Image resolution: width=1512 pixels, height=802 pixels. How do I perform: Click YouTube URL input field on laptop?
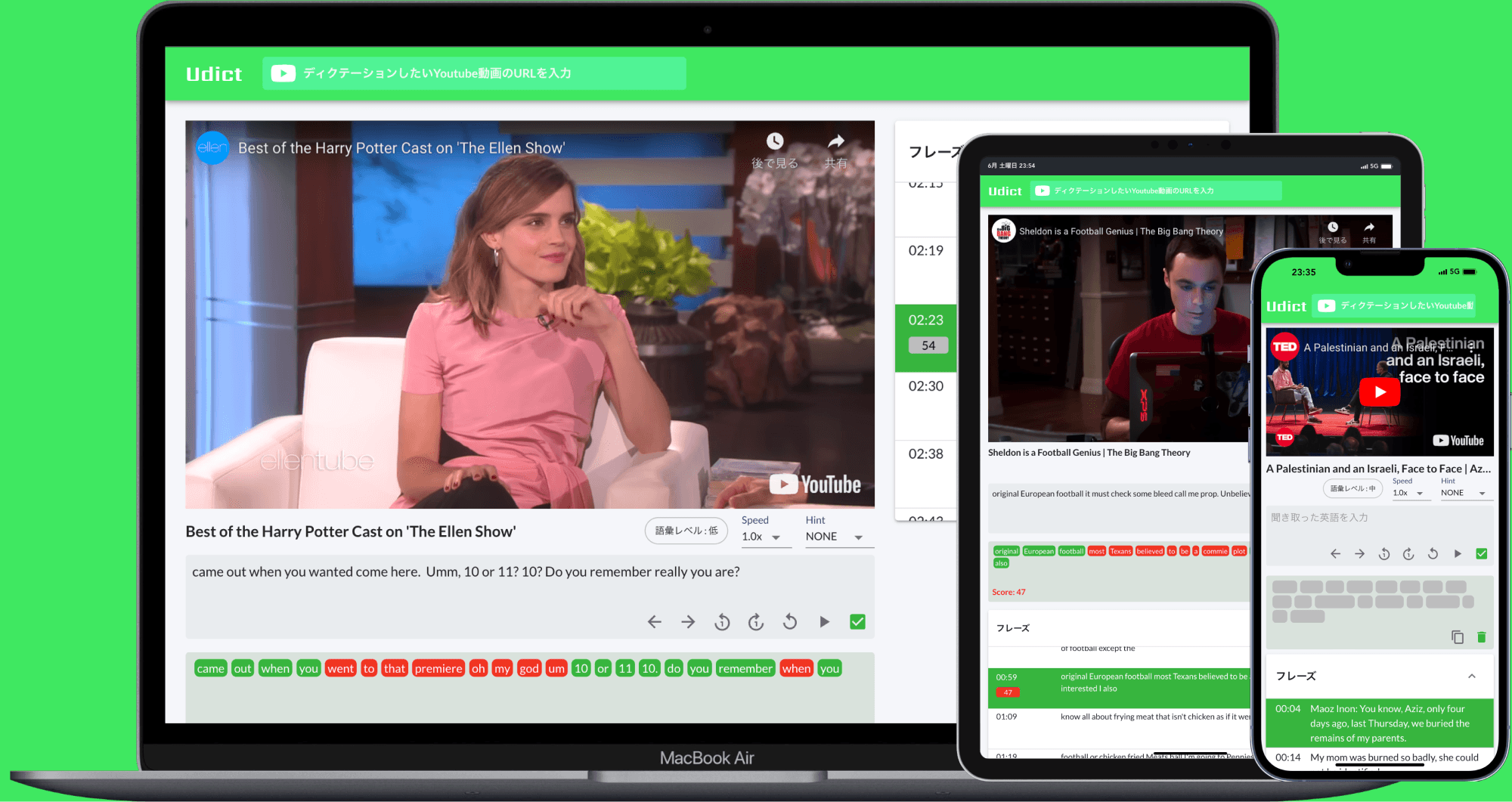point(484,73)
